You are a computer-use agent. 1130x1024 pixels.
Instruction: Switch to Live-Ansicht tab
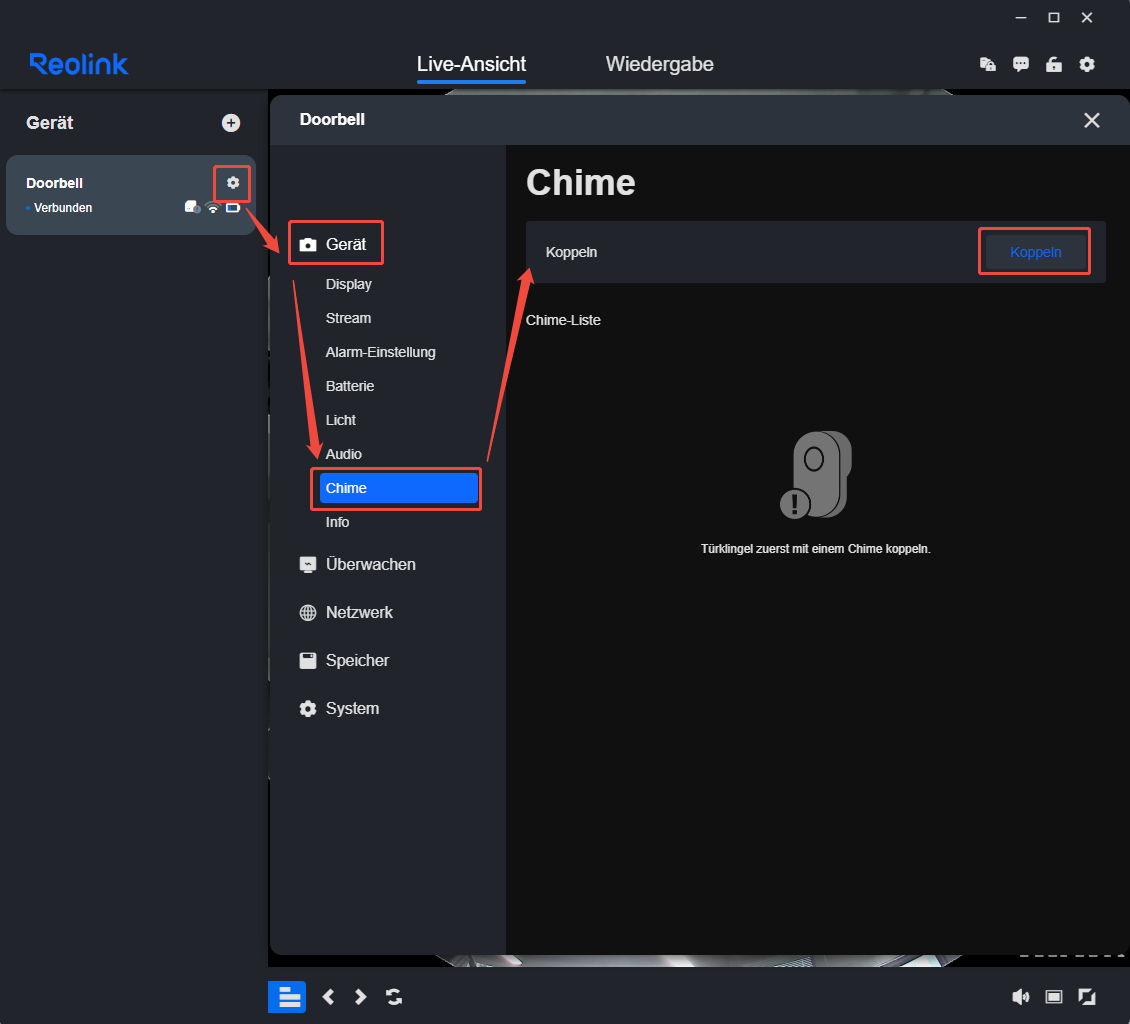click(471, 64)
